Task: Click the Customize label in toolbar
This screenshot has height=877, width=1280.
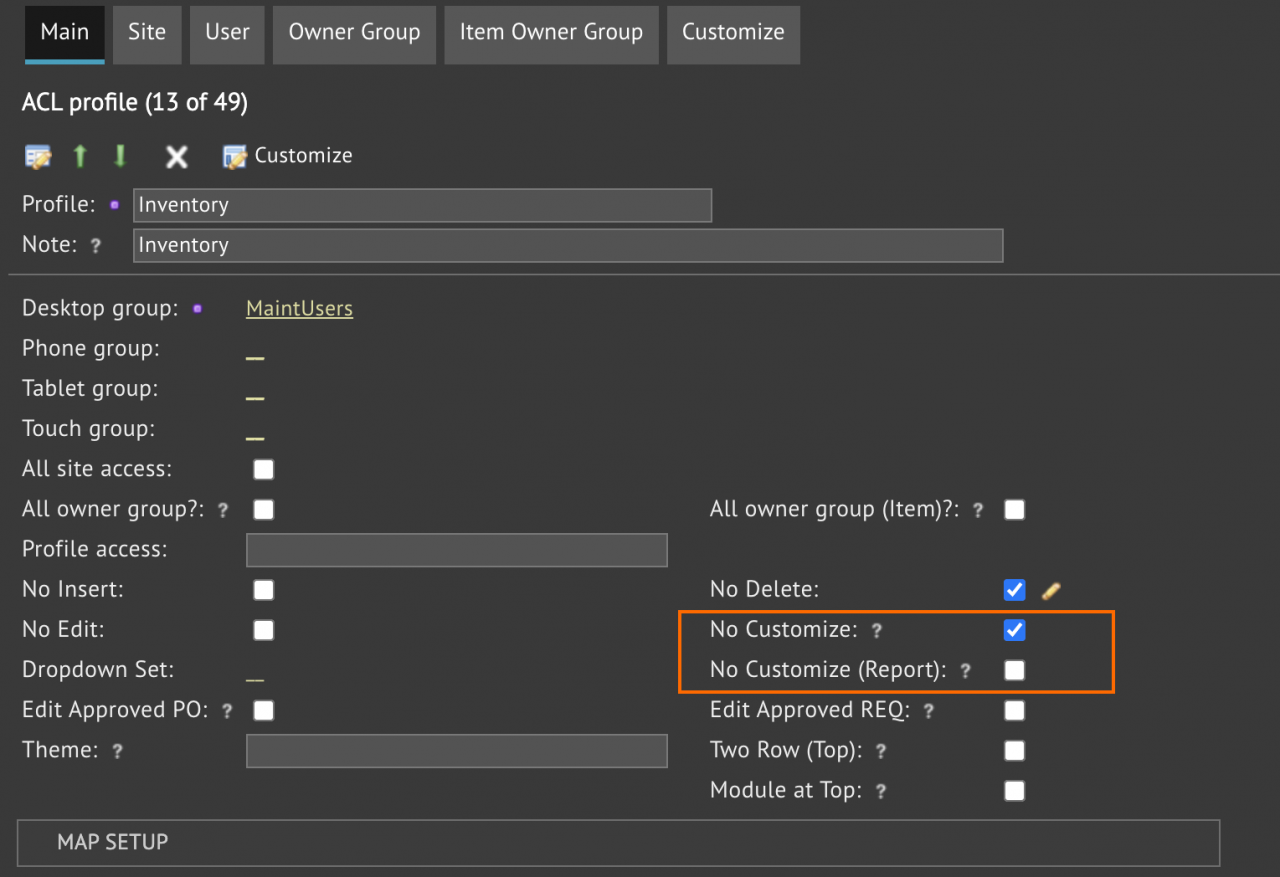Action: click(303, 156)
